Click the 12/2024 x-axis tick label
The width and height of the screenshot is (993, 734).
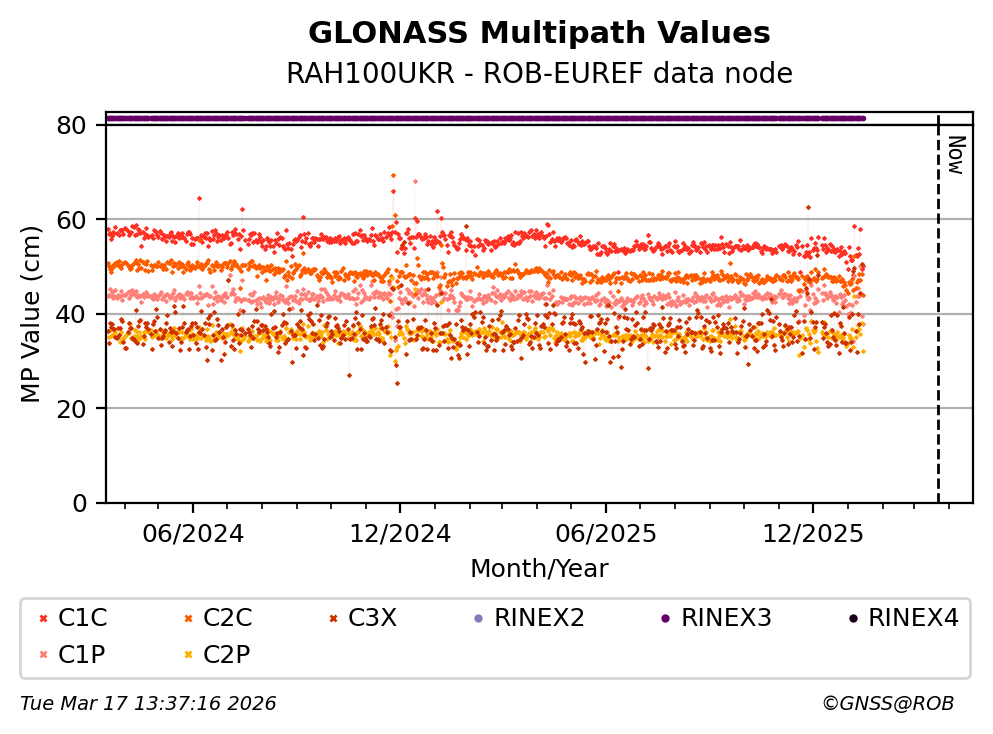click(x=399, y=533)
